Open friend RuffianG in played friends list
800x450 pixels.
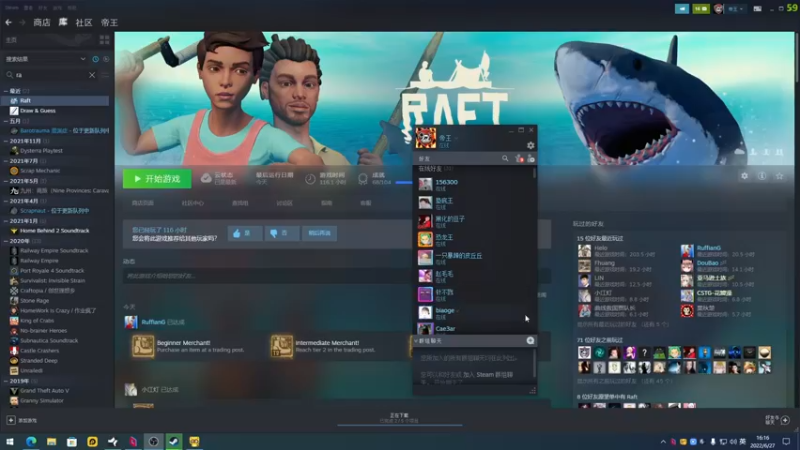pyautogui.click(x=709, y=248)
